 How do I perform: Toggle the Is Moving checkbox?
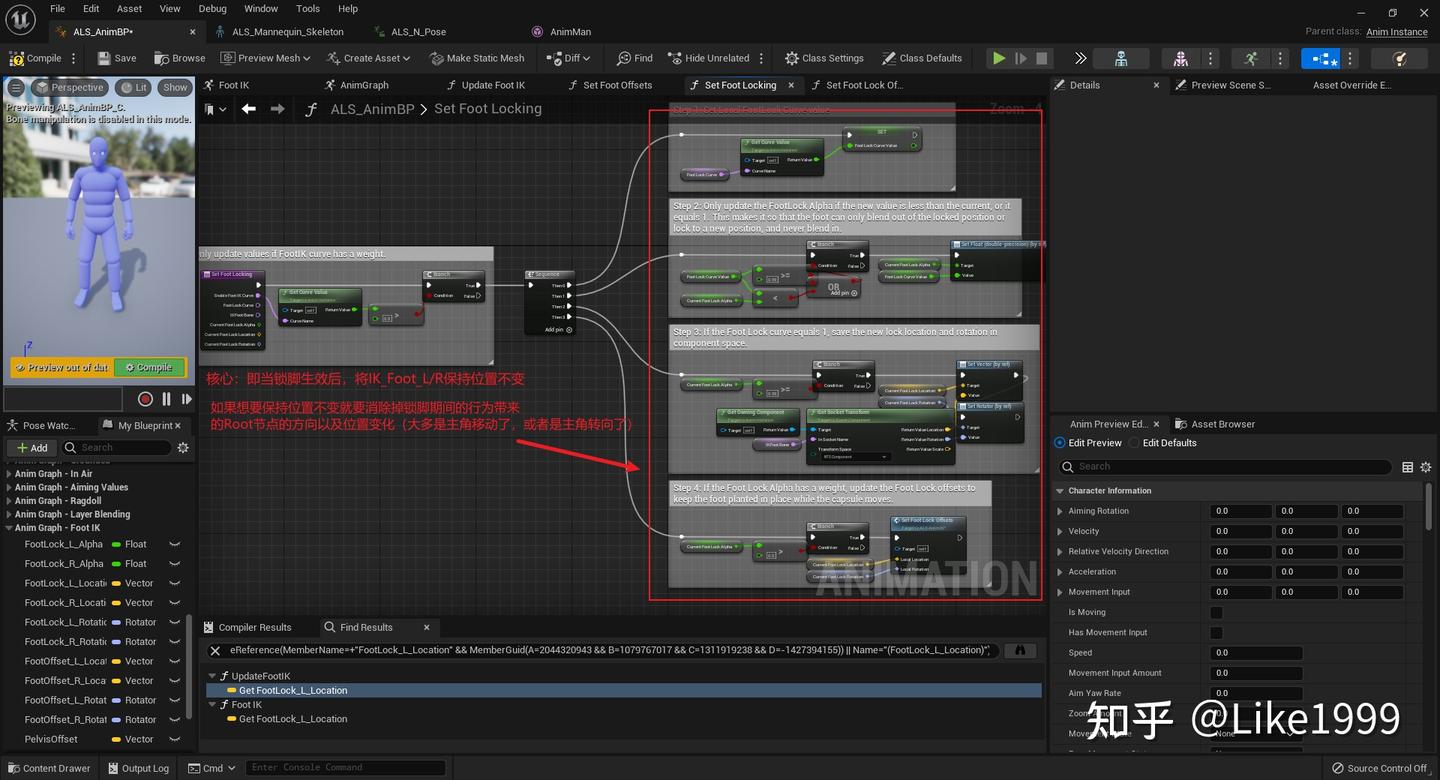coord(1216,612)
